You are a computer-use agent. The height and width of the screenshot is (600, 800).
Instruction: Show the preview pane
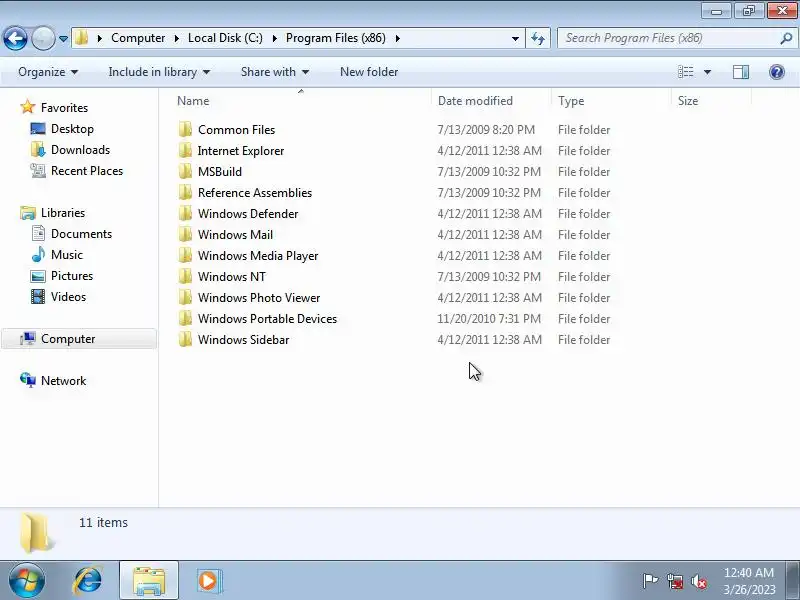[741, 72]
